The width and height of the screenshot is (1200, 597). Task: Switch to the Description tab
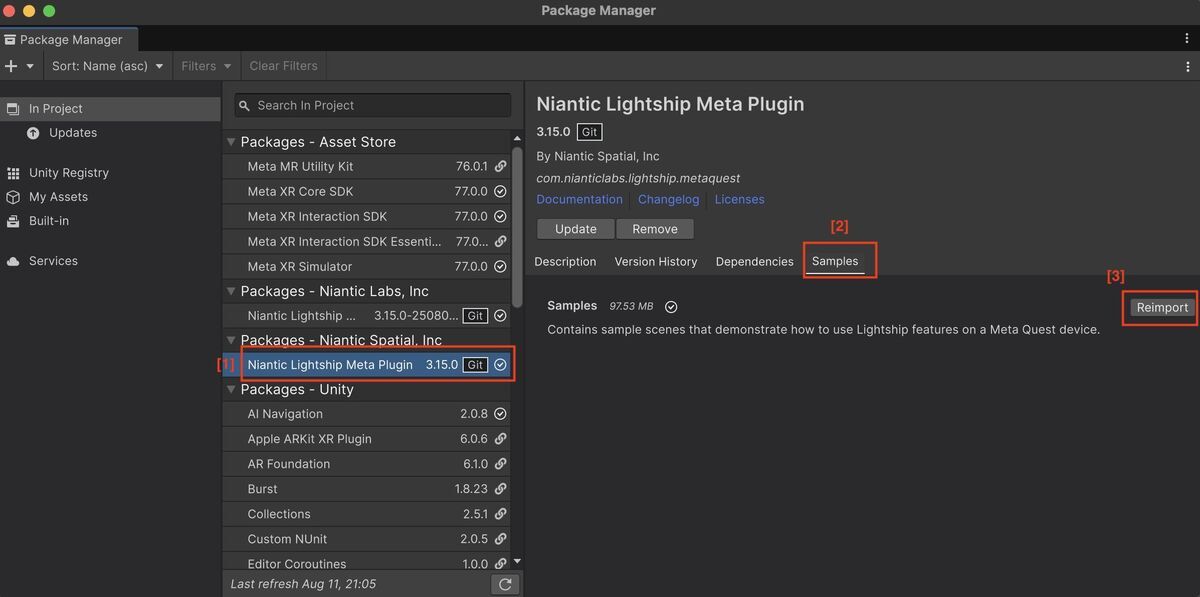pos(565,262)
